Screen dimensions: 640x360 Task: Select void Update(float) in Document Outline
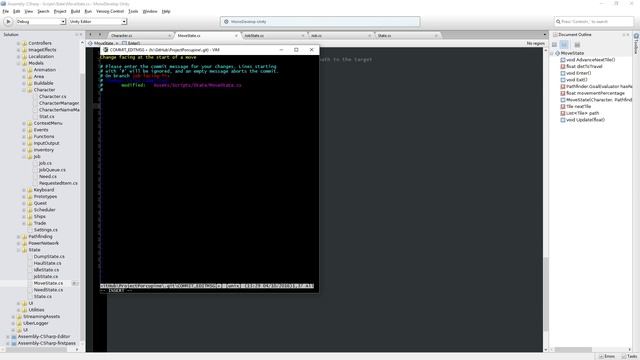[582, 120]
